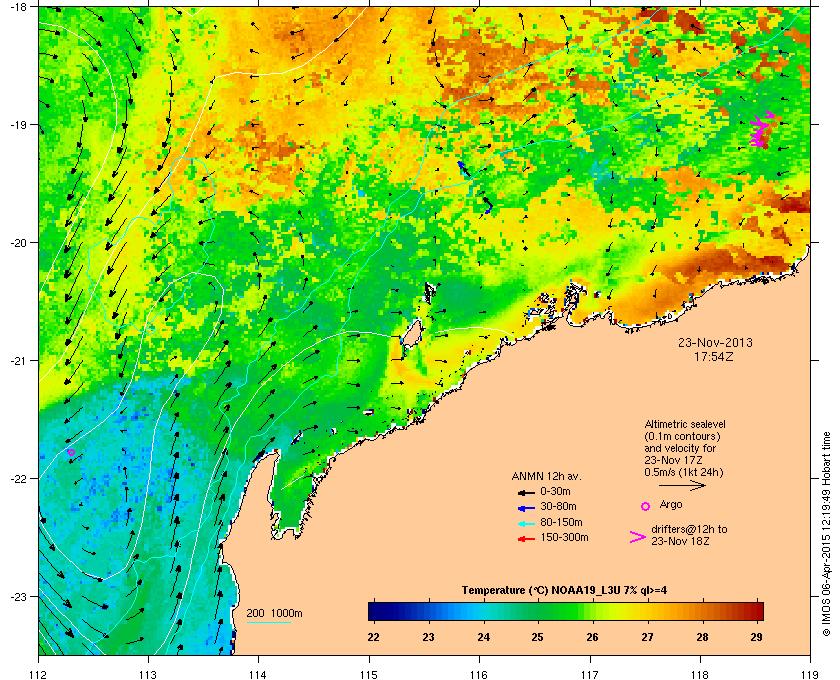The image size is (840, 680).
Task: Click the '30-80m' depth label
Action: [x=558, y=506]
